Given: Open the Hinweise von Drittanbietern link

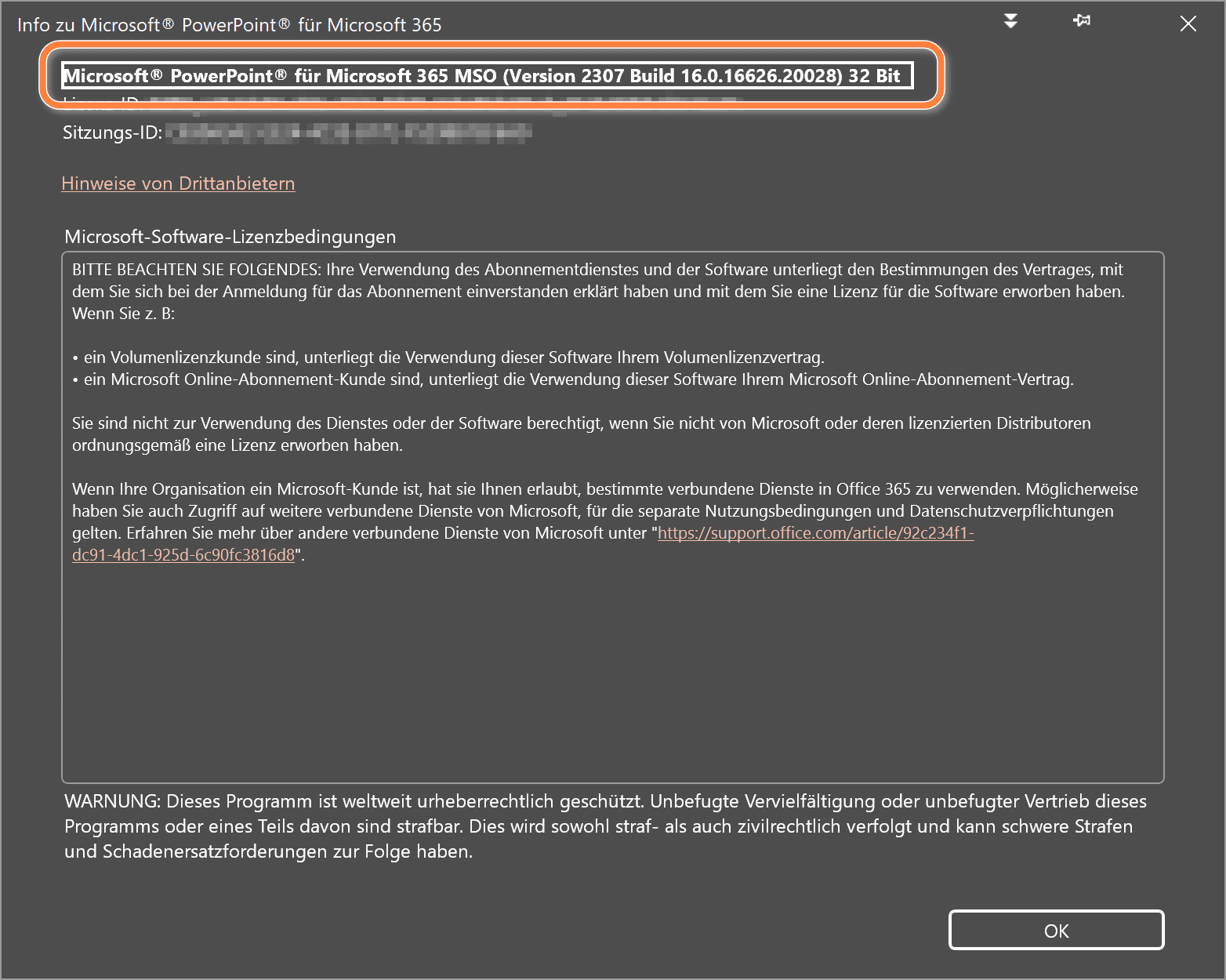Looking at the screenshot, I should point(178,183).
